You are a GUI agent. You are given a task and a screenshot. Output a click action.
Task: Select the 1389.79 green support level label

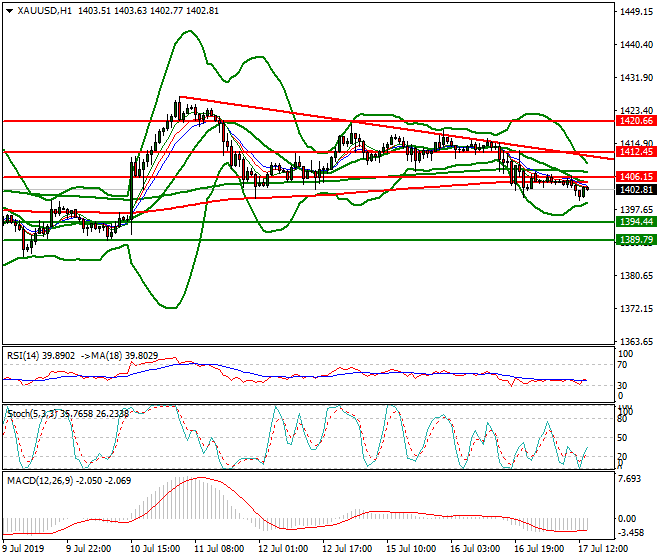[636, 240]
